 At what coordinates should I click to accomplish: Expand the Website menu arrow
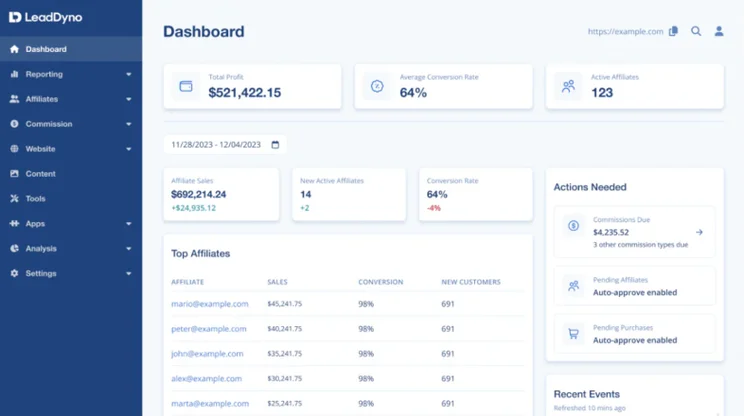[x=129, y=149]
